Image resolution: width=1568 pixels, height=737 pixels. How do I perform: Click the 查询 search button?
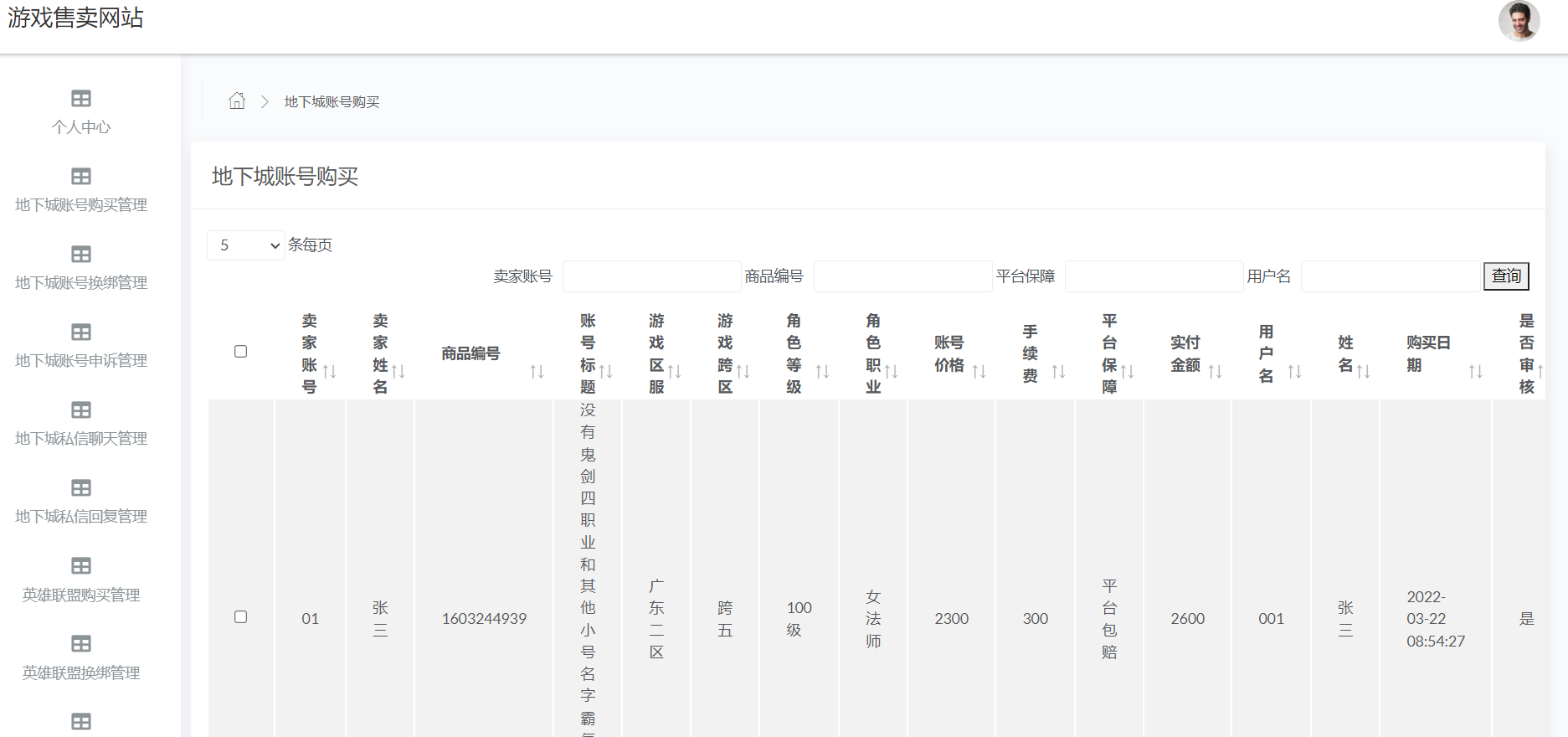[x=1506, y=276]
